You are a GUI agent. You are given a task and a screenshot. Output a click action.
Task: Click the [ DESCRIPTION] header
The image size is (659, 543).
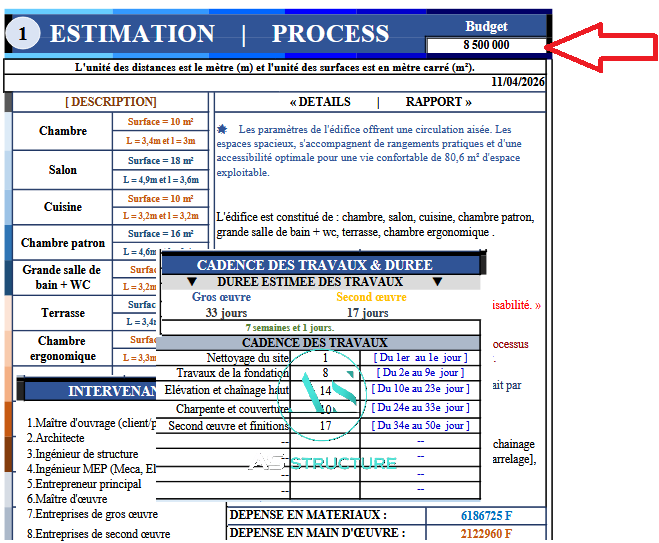point(111,102)
